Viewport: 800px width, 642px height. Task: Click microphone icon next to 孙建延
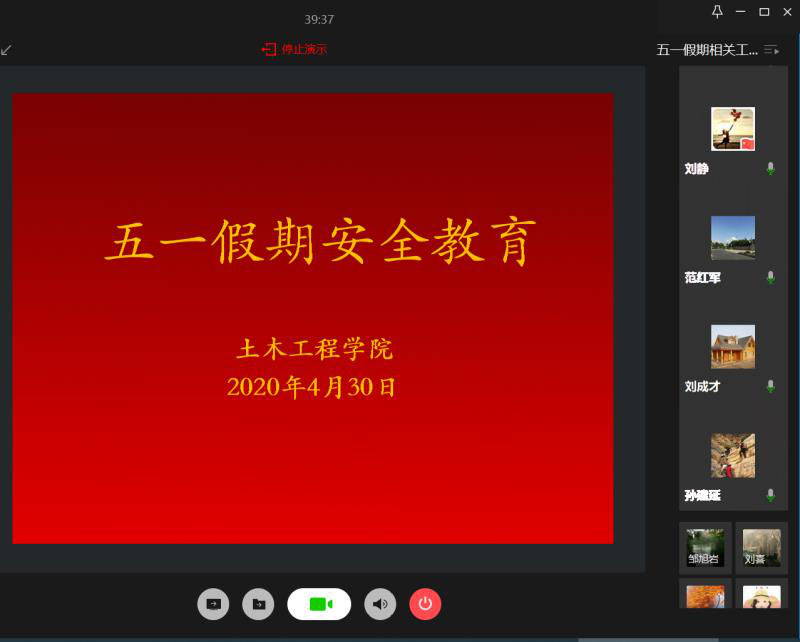(770, 495)
